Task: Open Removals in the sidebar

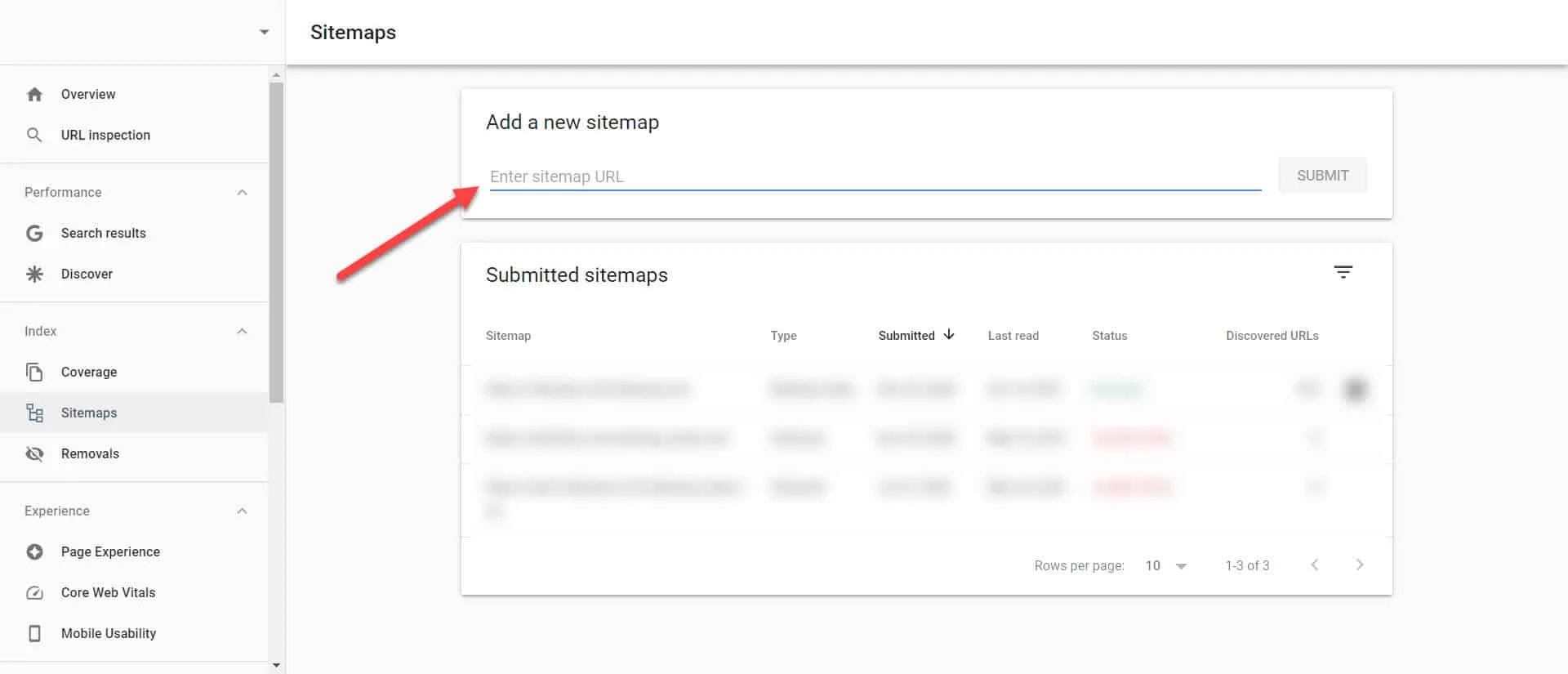Action: click(x=134, y=453)
